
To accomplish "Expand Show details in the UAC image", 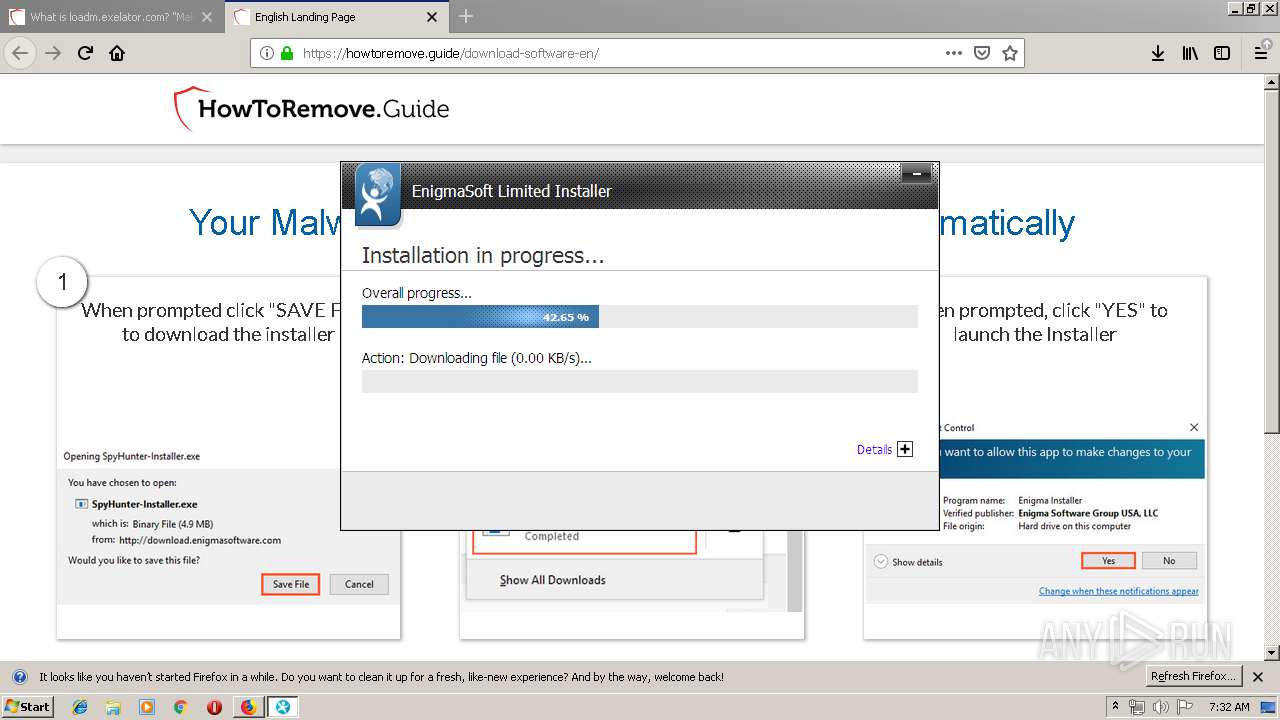I will click(x=908, y=562).
